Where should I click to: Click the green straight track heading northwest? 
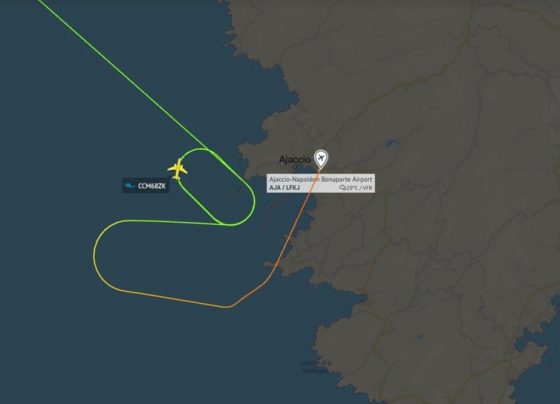point(121,74)
